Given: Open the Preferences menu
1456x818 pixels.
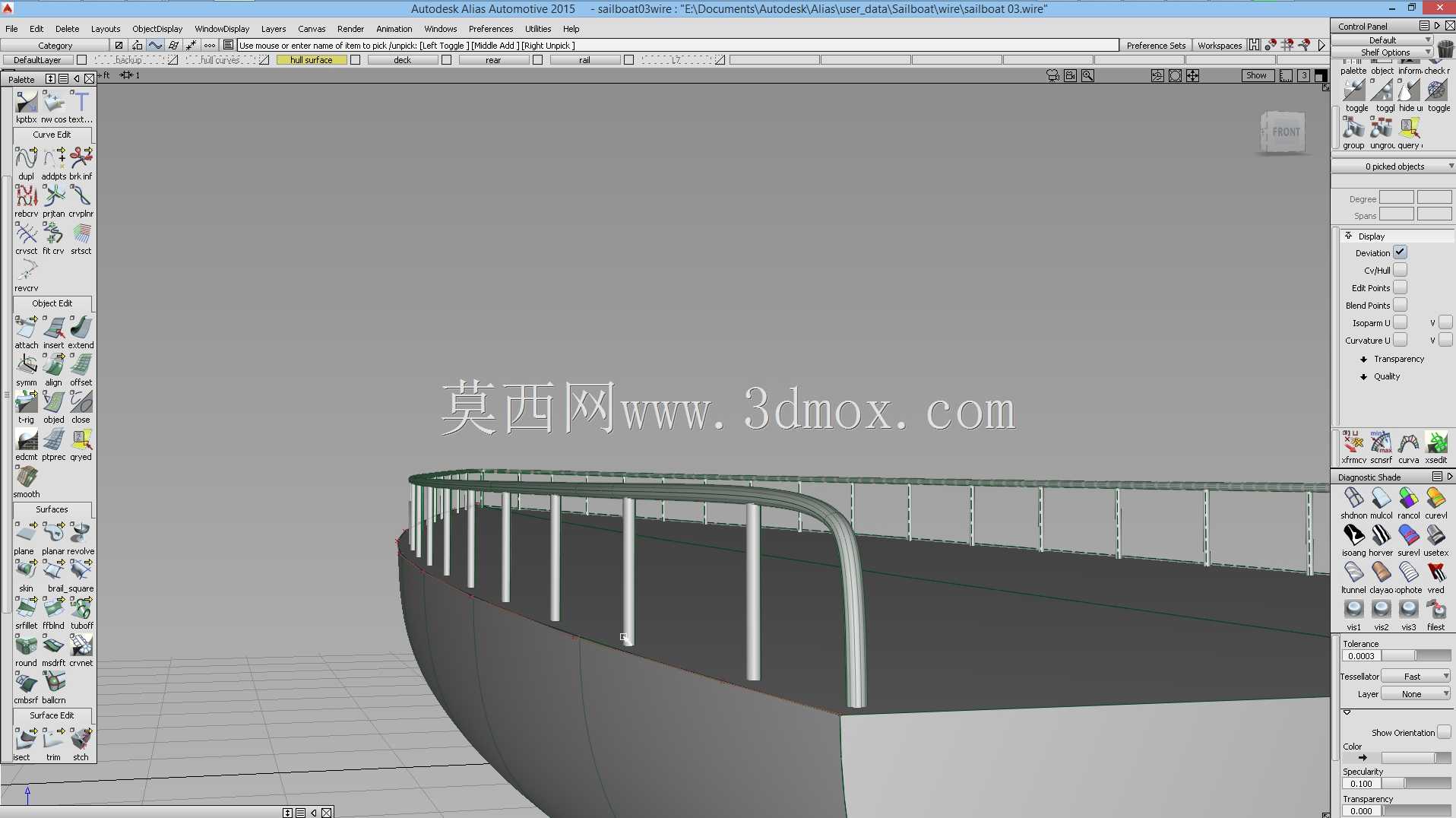Looking at the screenshot, I should point(491,29).
